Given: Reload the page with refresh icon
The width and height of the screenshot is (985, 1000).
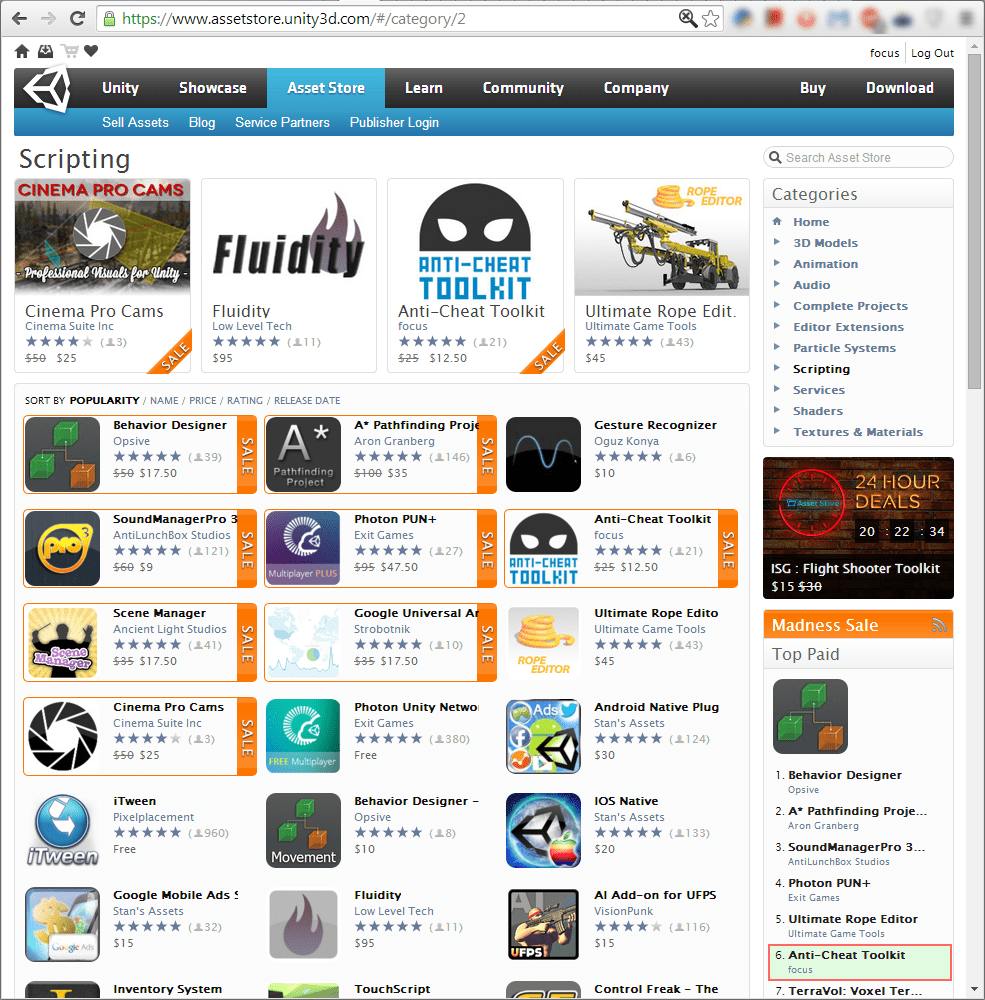Looking at the screenshot, I should pyautogui.click(x=77, y=18).
